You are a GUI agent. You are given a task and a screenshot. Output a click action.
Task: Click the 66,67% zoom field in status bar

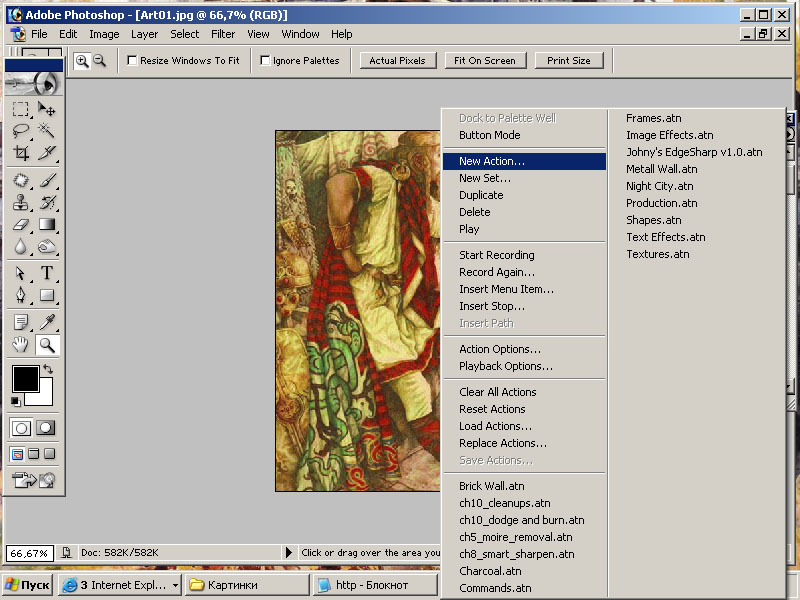click(x=30, y=553)
